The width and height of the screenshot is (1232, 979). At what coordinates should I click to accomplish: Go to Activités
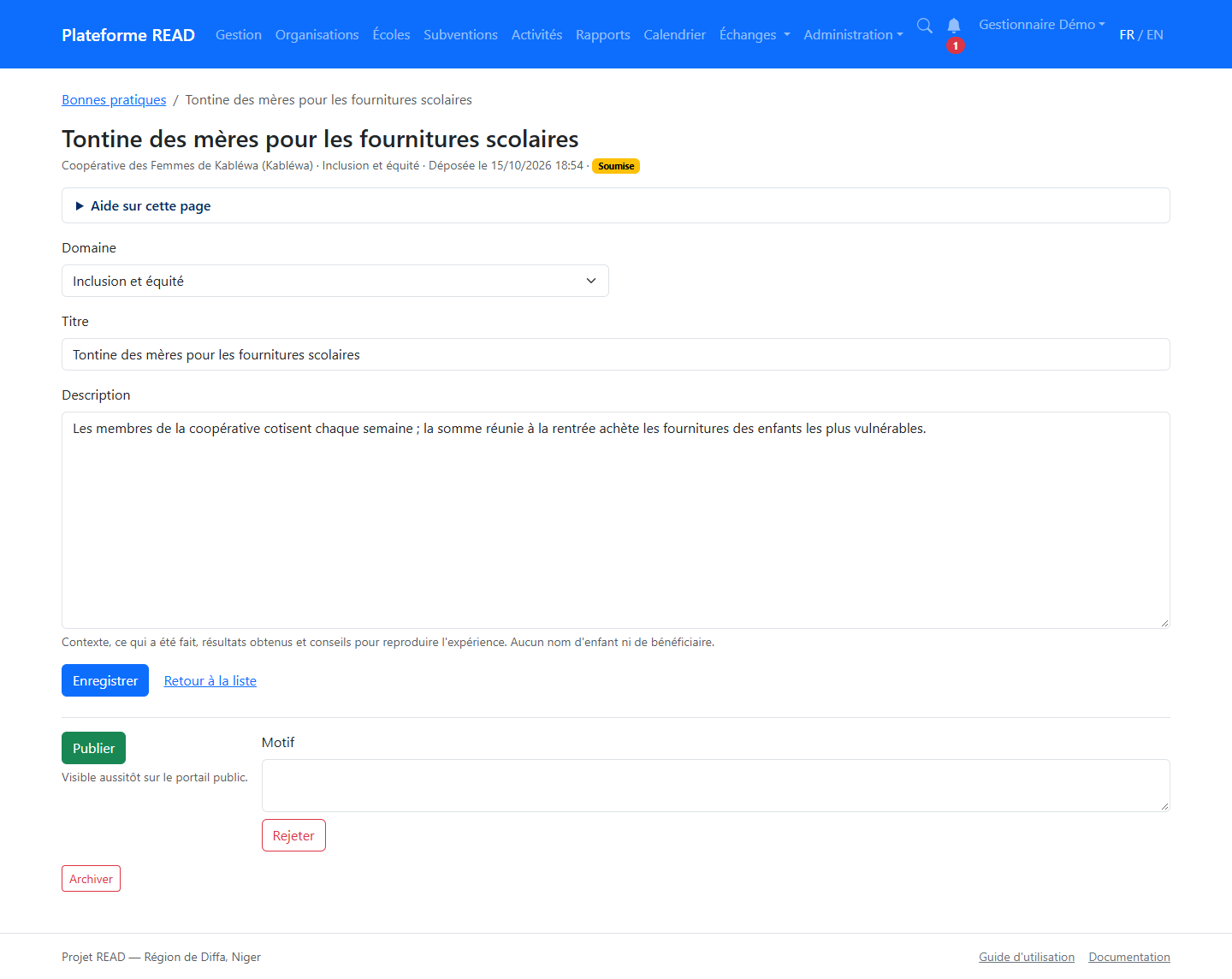537,34
